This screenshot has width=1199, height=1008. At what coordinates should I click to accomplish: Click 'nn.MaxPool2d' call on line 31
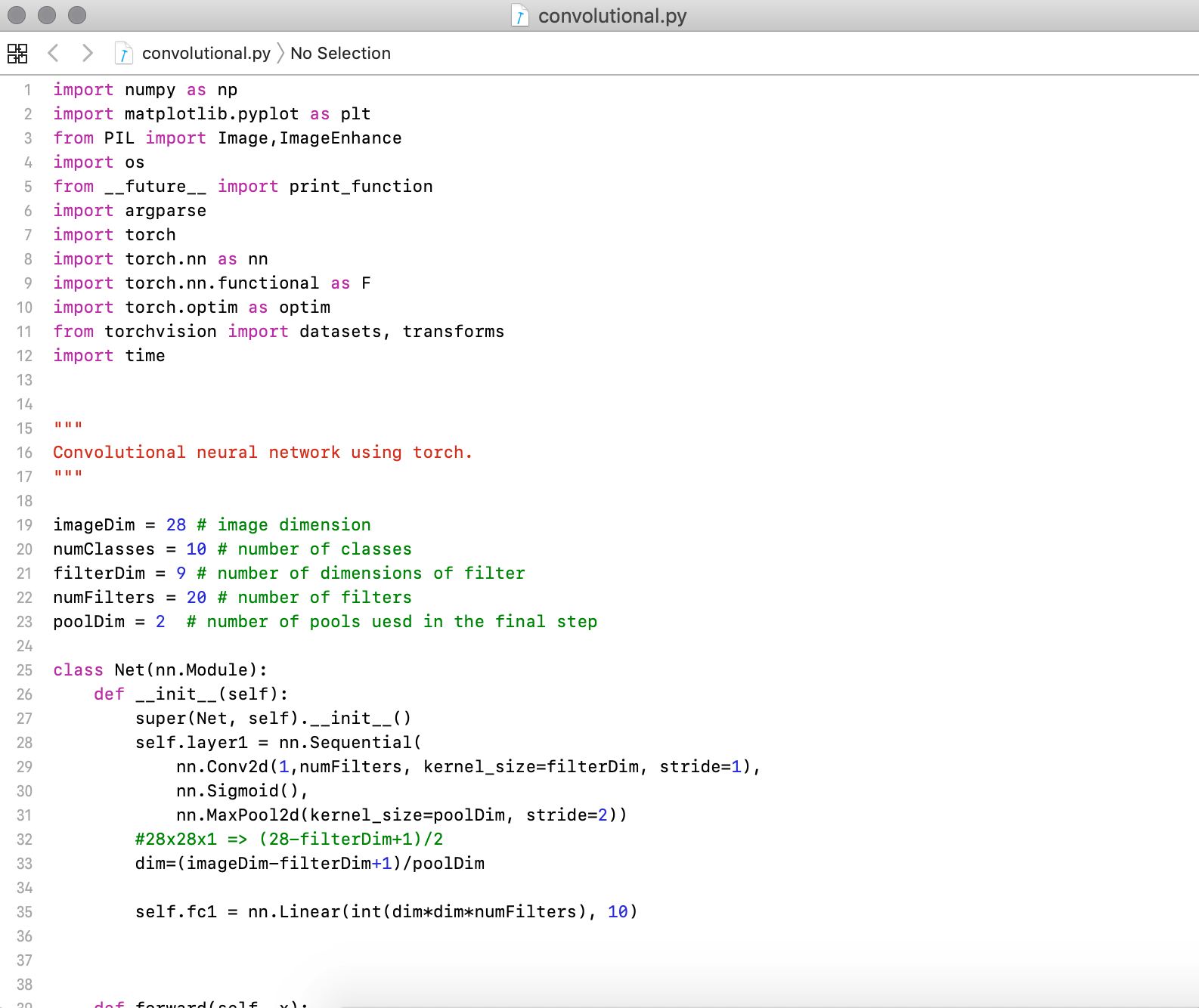(x=237, y=815)
